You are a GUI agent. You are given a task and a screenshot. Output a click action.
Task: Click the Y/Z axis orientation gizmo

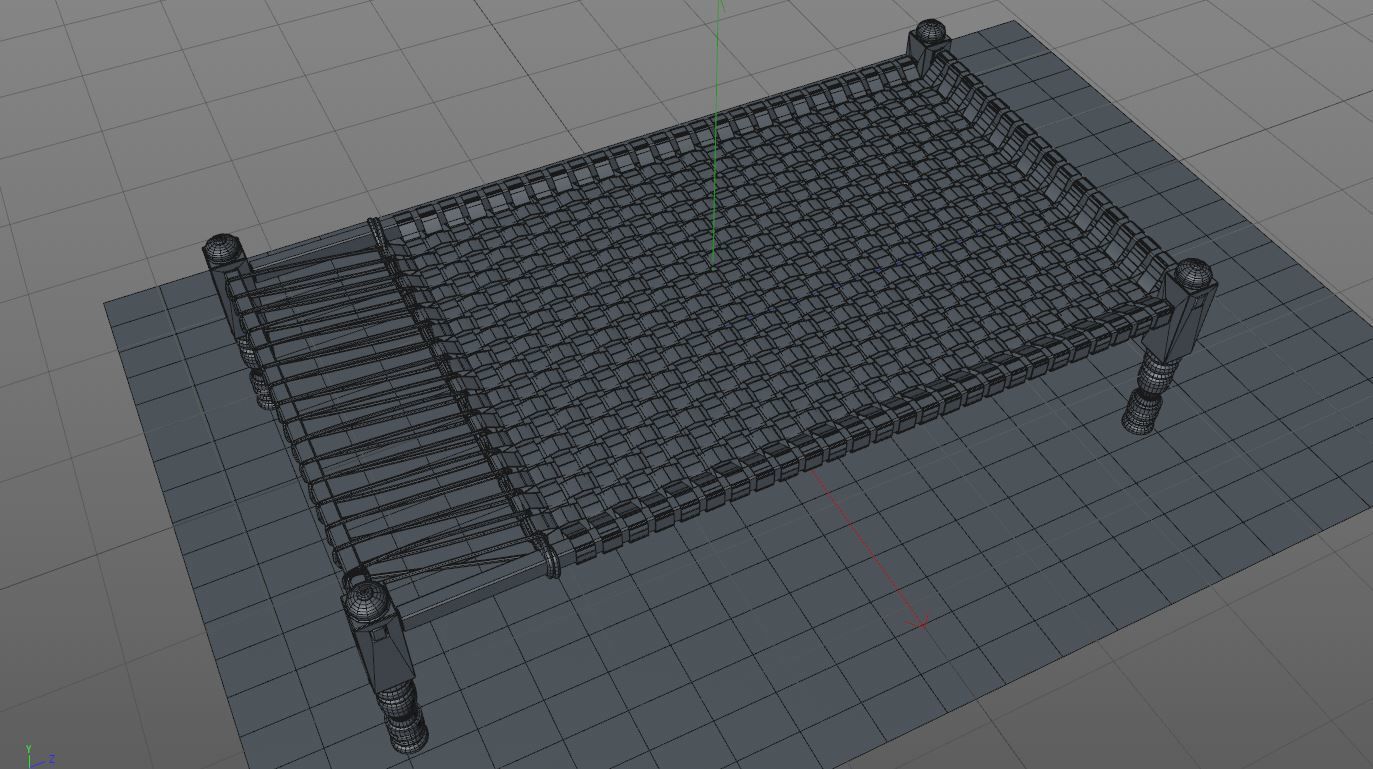pyautogui.click(x=40, y=757)
